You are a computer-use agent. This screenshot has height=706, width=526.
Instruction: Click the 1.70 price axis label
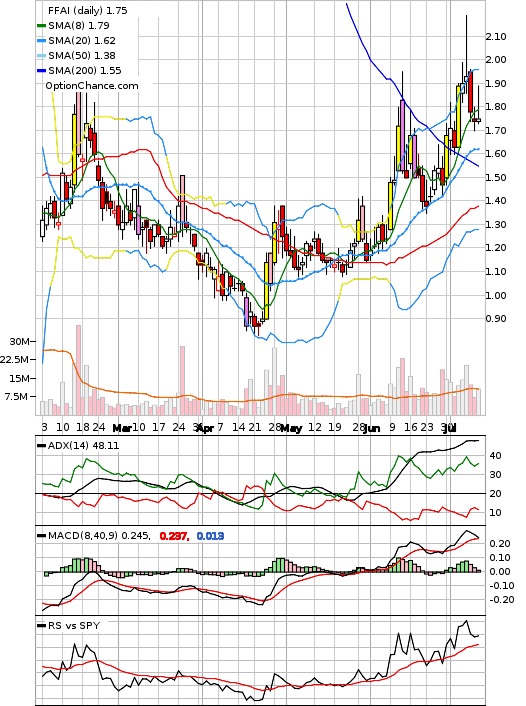point(495,130)
